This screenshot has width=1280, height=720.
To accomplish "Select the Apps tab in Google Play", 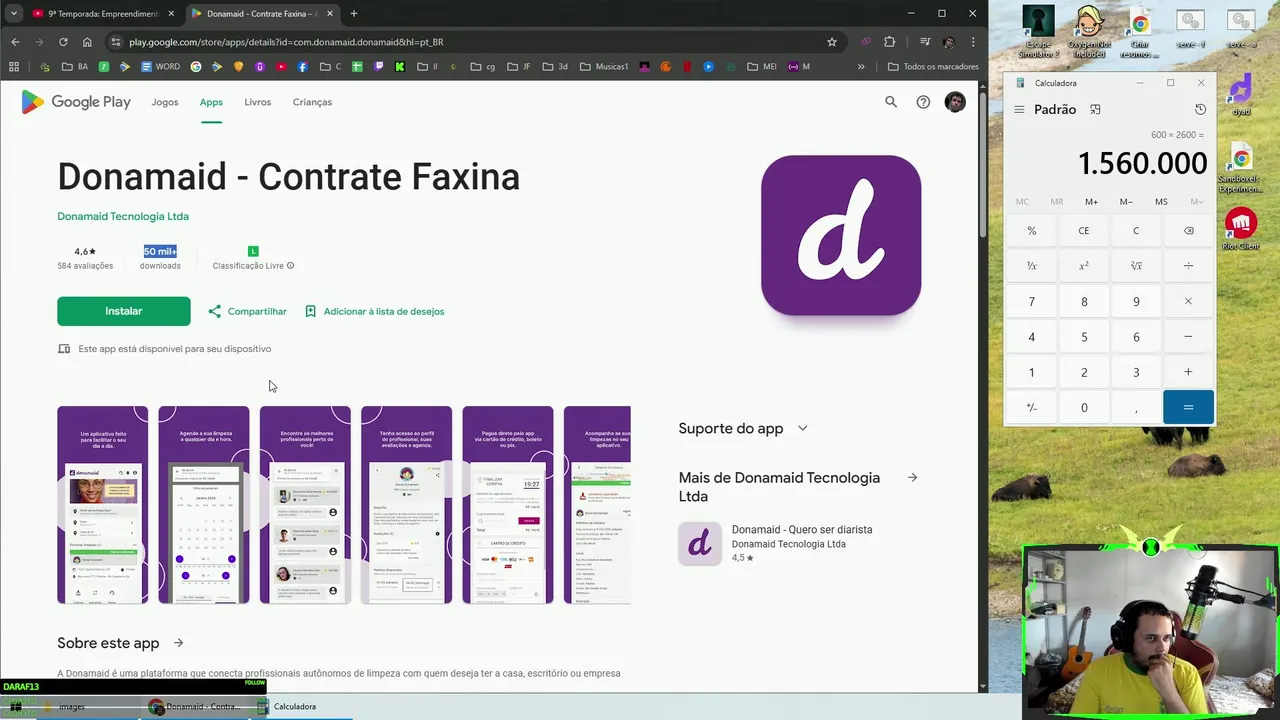I will pos(211,102).
